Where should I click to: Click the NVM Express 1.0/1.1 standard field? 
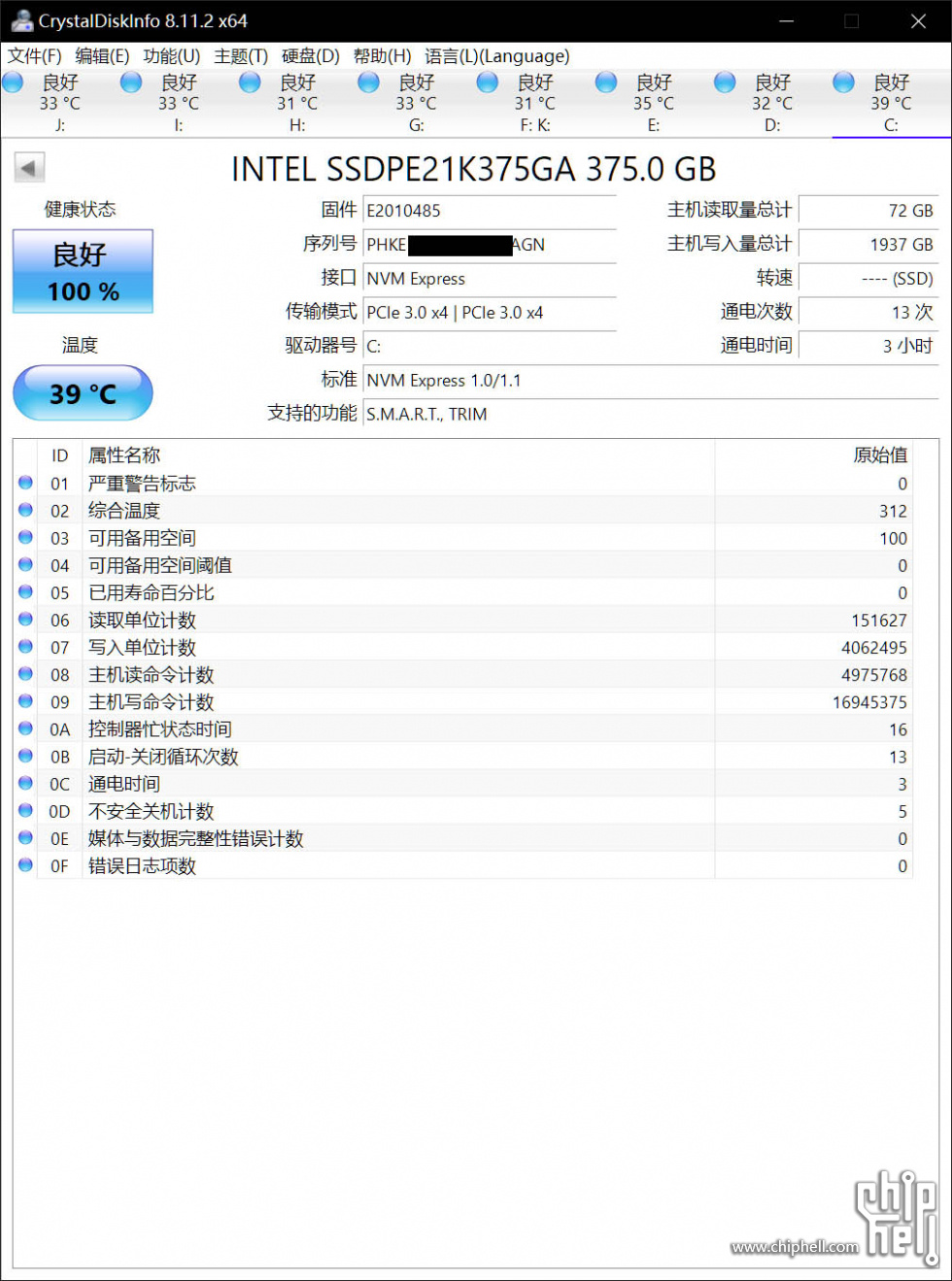651,380
